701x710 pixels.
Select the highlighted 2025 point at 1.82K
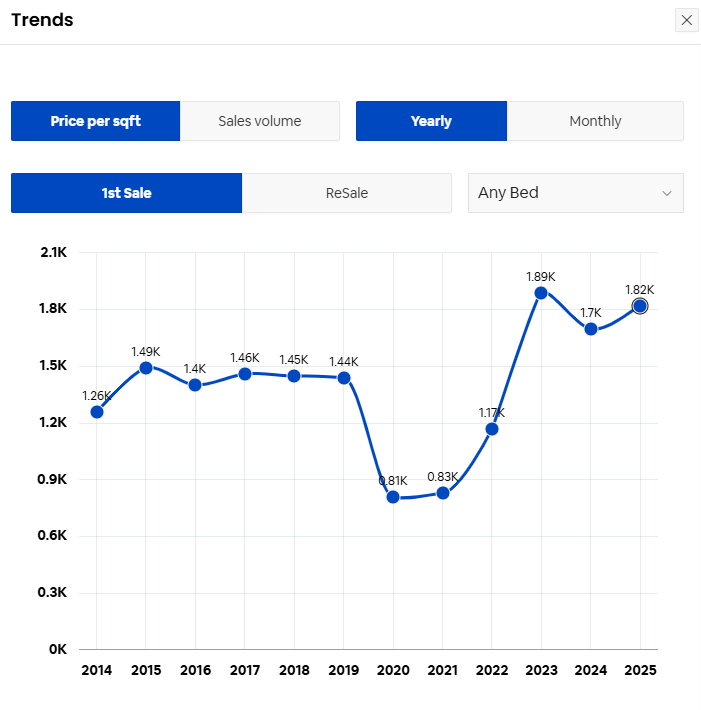click(x=640, y=306)
